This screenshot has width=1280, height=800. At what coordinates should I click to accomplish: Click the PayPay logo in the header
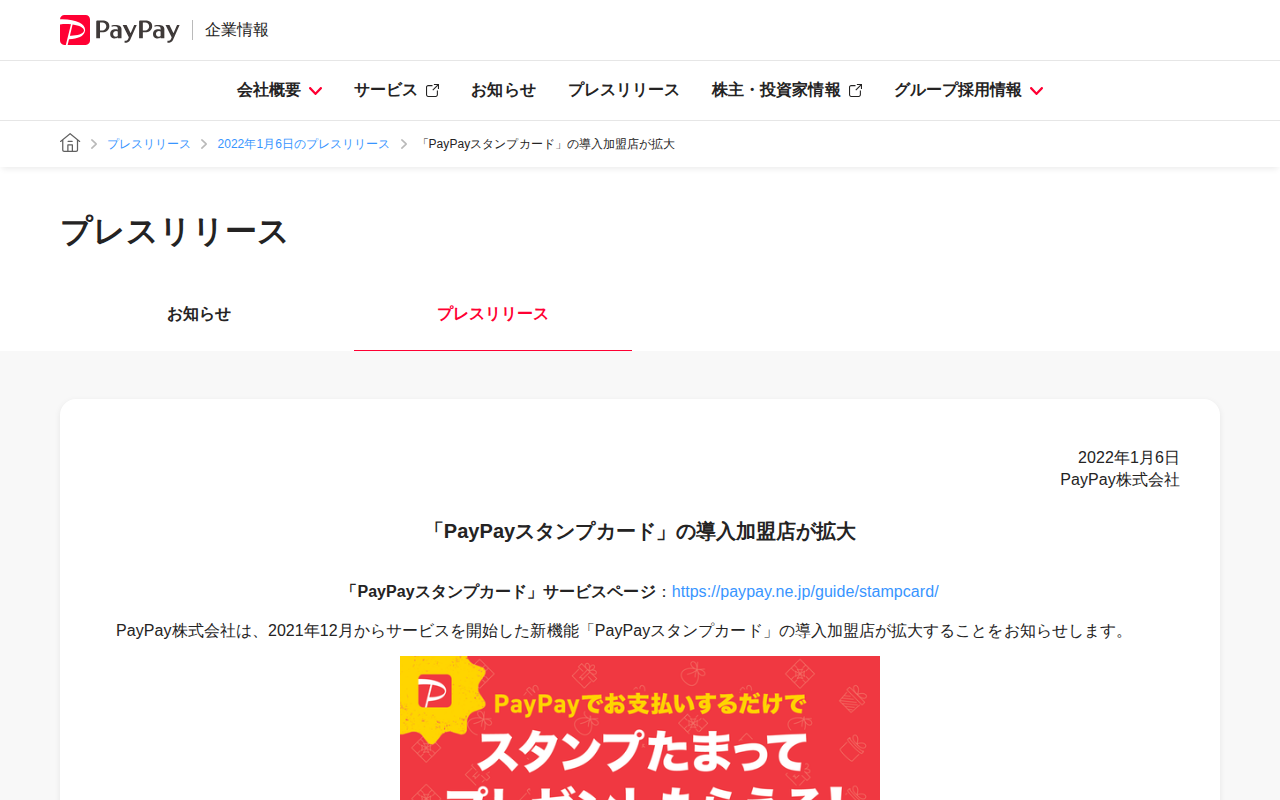(119, 30)
